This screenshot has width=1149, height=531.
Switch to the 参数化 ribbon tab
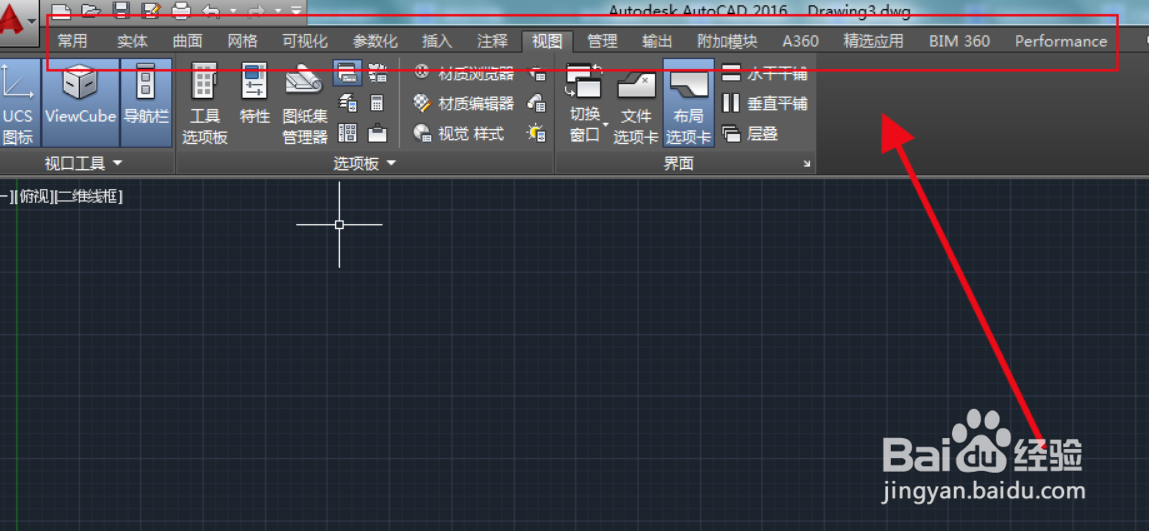(375, 41)
